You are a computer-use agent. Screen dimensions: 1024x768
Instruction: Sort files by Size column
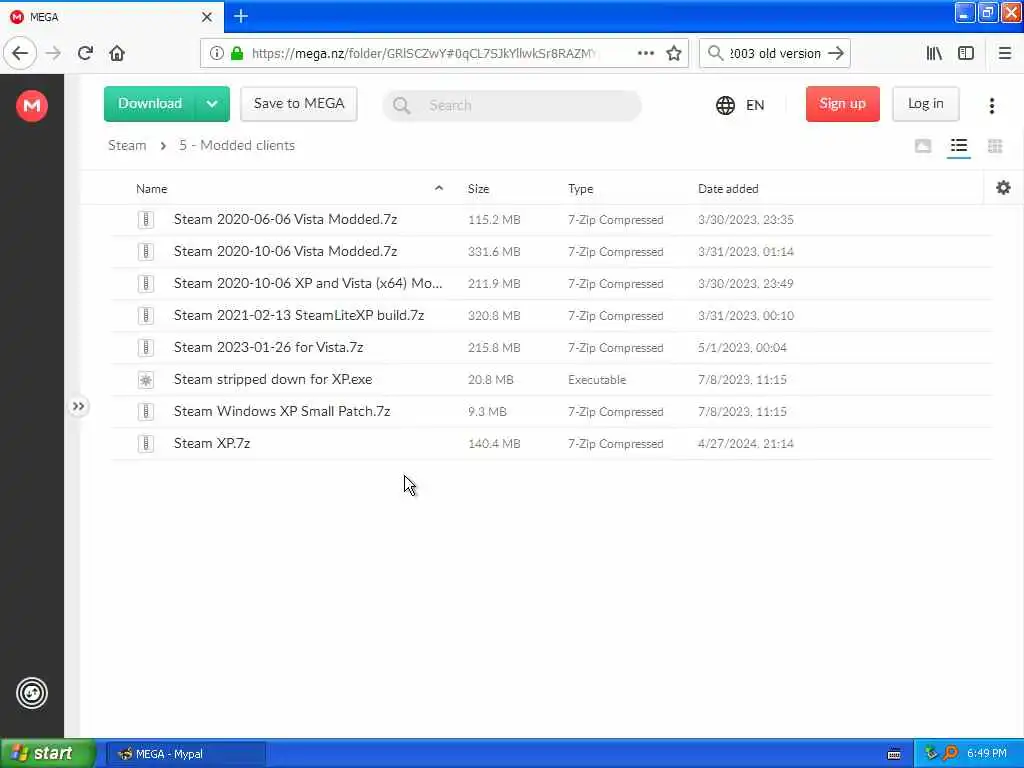pyautogui.click(x=478, y=189)
